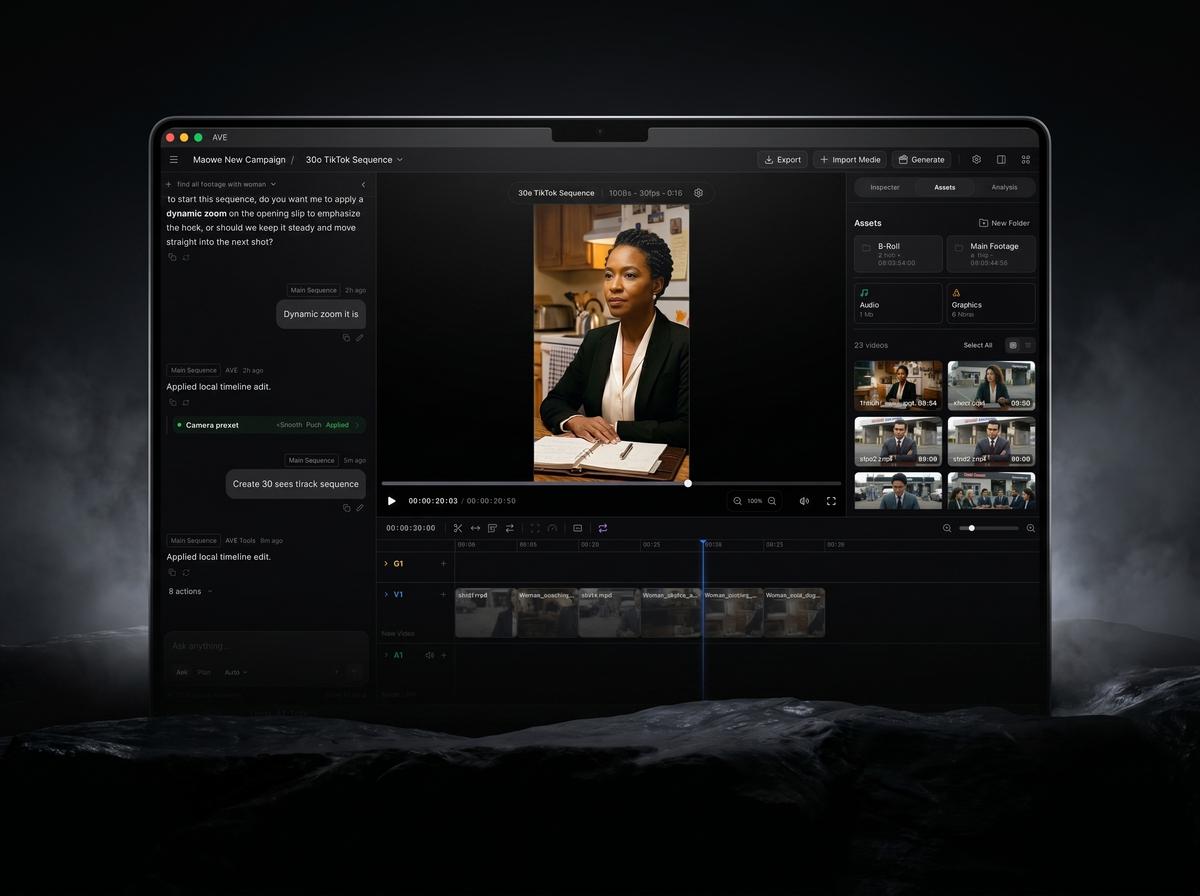Switch assets to list view
This screenshot has height=896, width=1200.
[1028, 345]
